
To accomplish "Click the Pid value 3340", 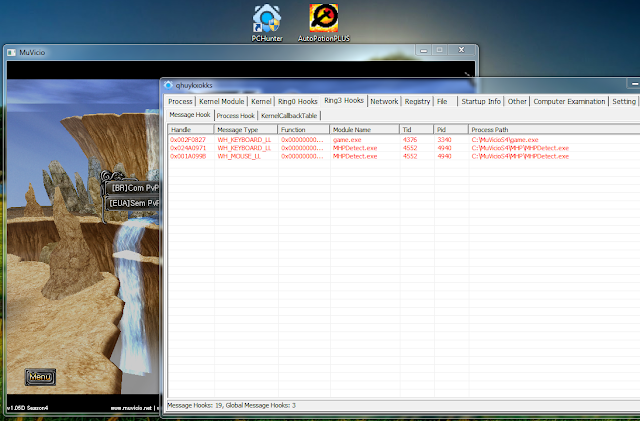I will click(444, 140).
